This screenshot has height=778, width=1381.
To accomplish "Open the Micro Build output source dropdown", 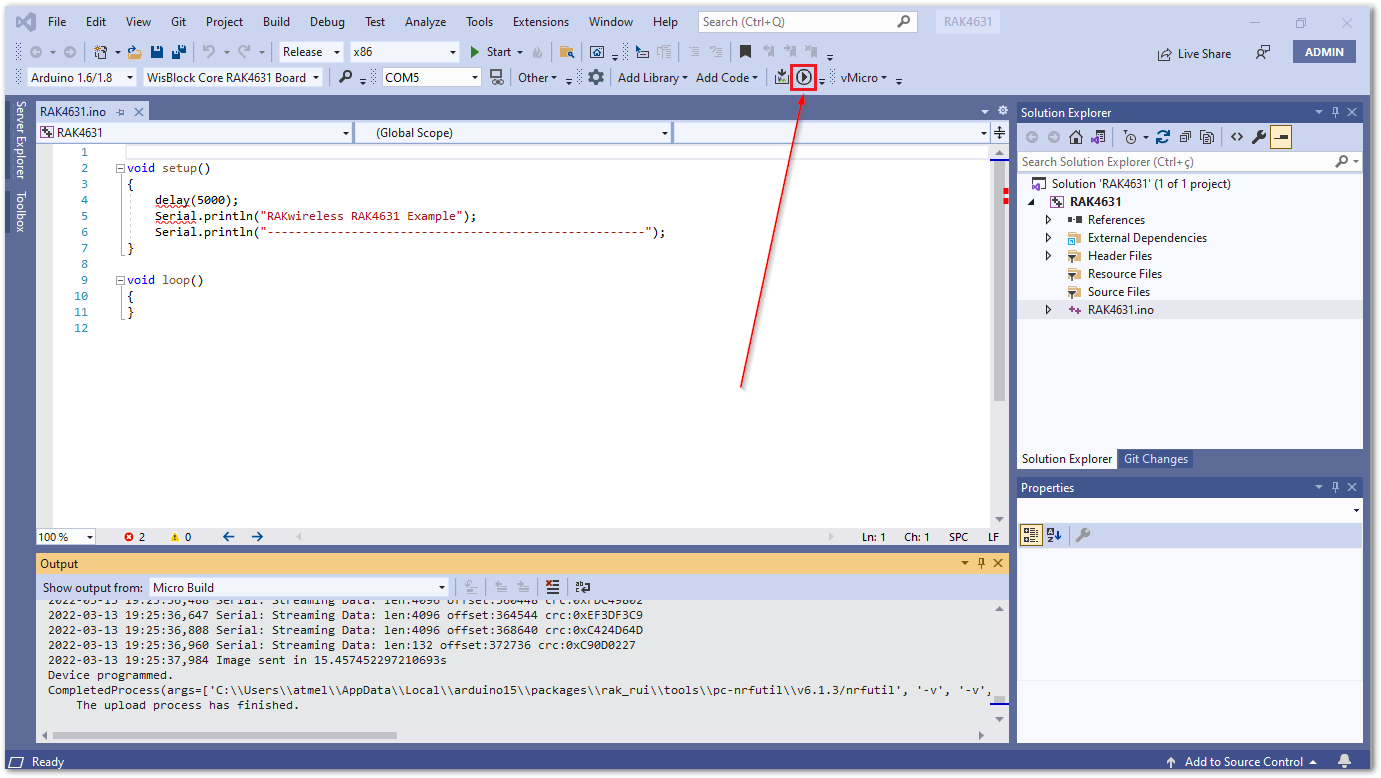I will pos(299,587).
